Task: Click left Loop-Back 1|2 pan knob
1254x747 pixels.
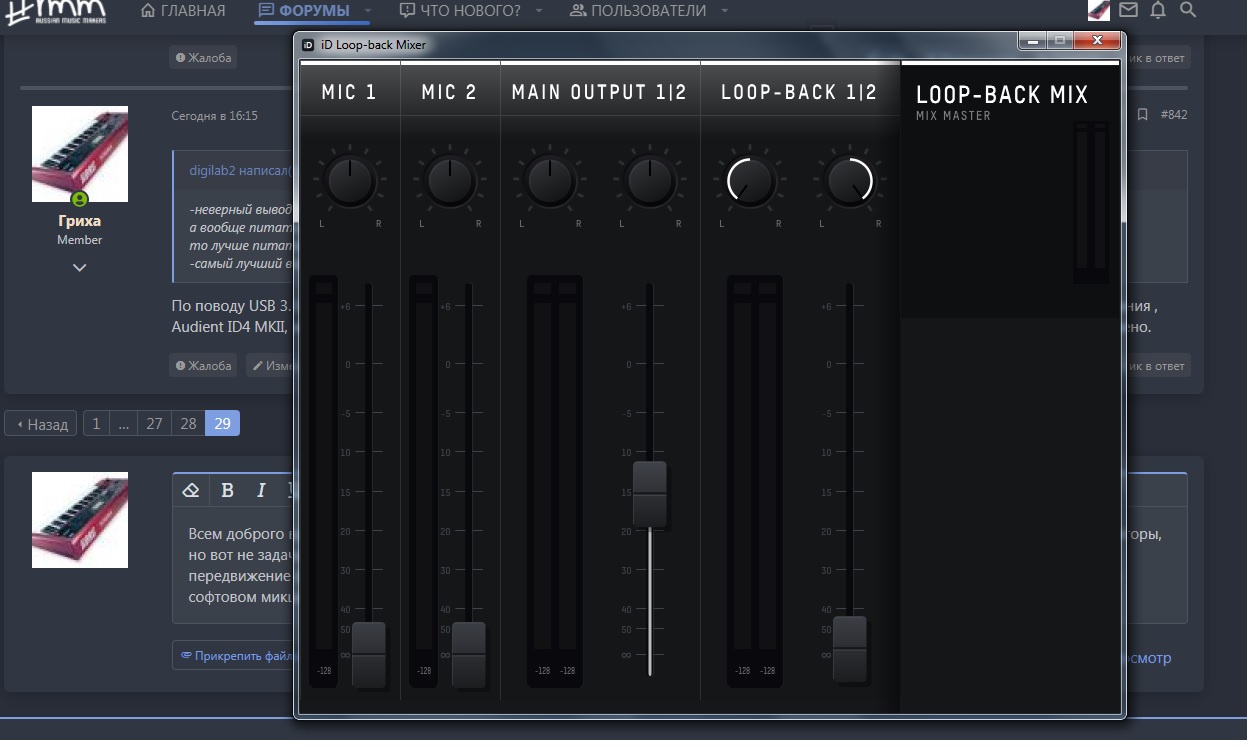Action: pos(750,181)
